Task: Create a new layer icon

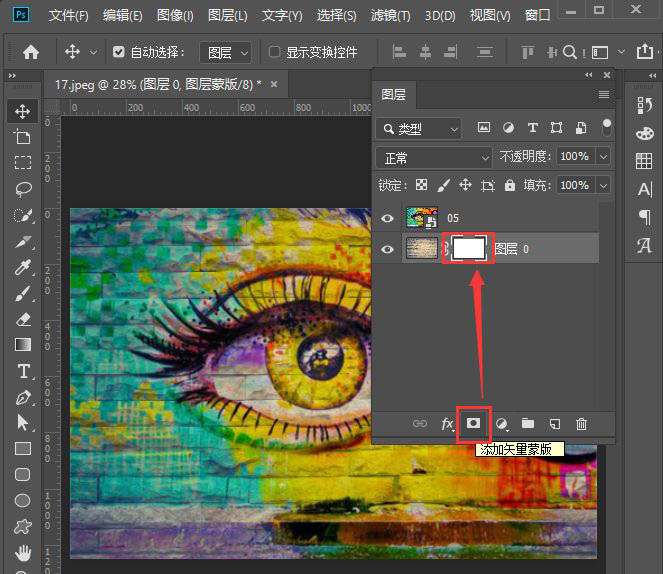Action: coord(555,424)
